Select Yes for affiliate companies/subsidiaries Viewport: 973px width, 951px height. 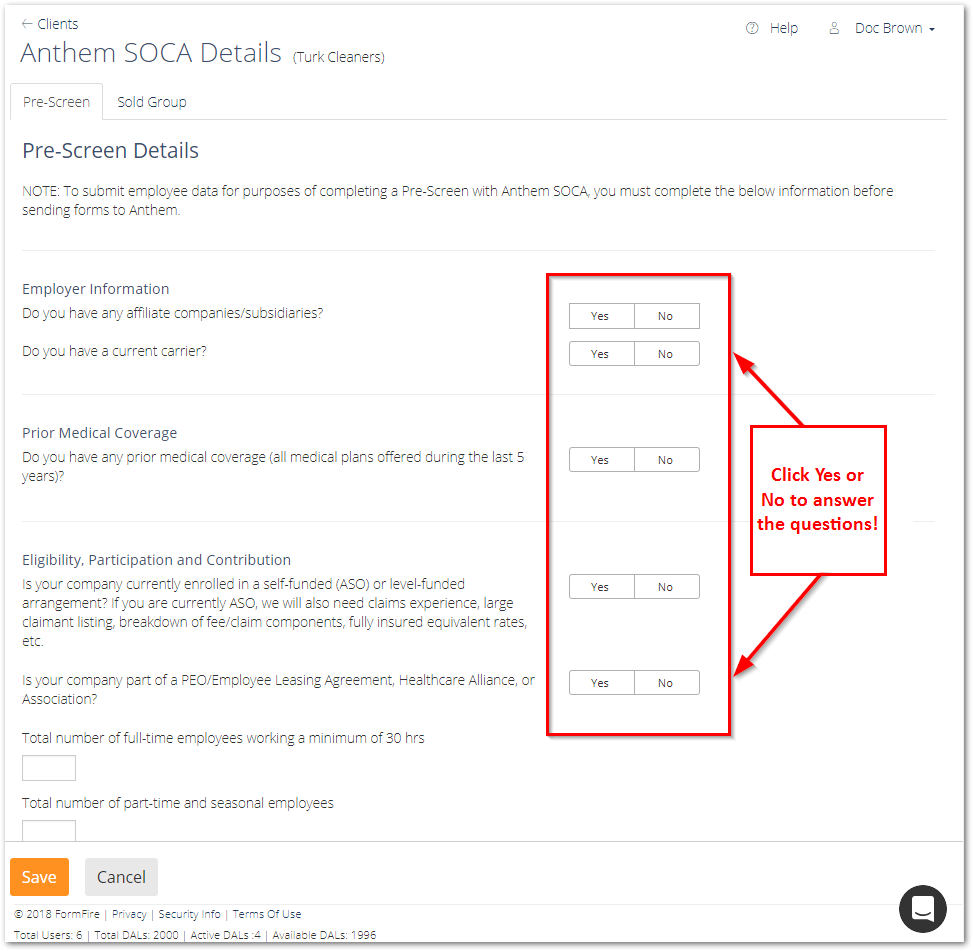coord(601,316)
